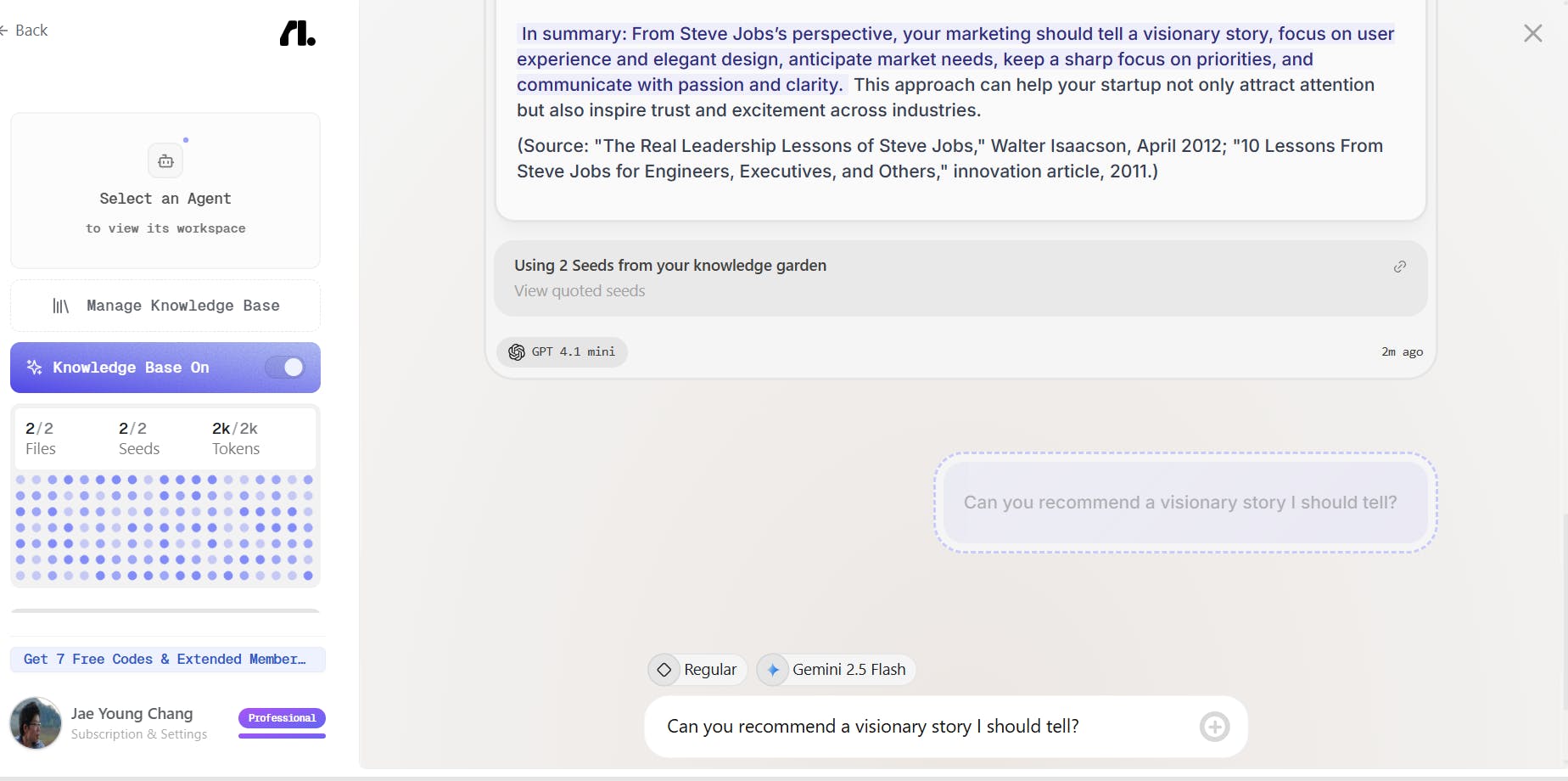1568x781 pixels.
Task: Click the app logo icon
Action: (297, 33)
